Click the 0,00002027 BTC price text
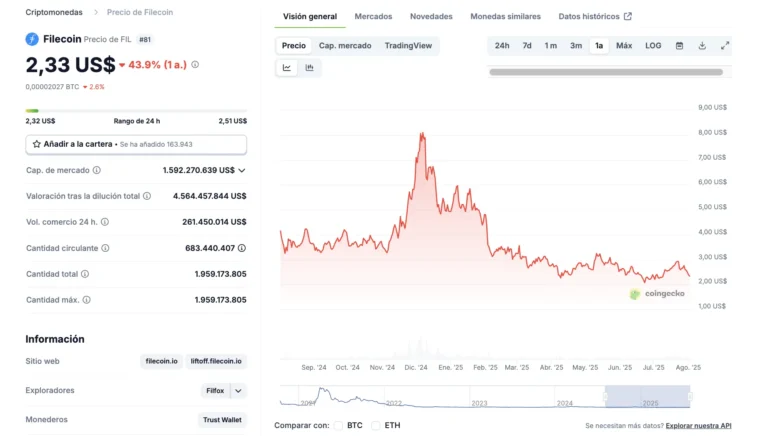Viewport: 768px width, 436px height. click(x=52, y=87)
